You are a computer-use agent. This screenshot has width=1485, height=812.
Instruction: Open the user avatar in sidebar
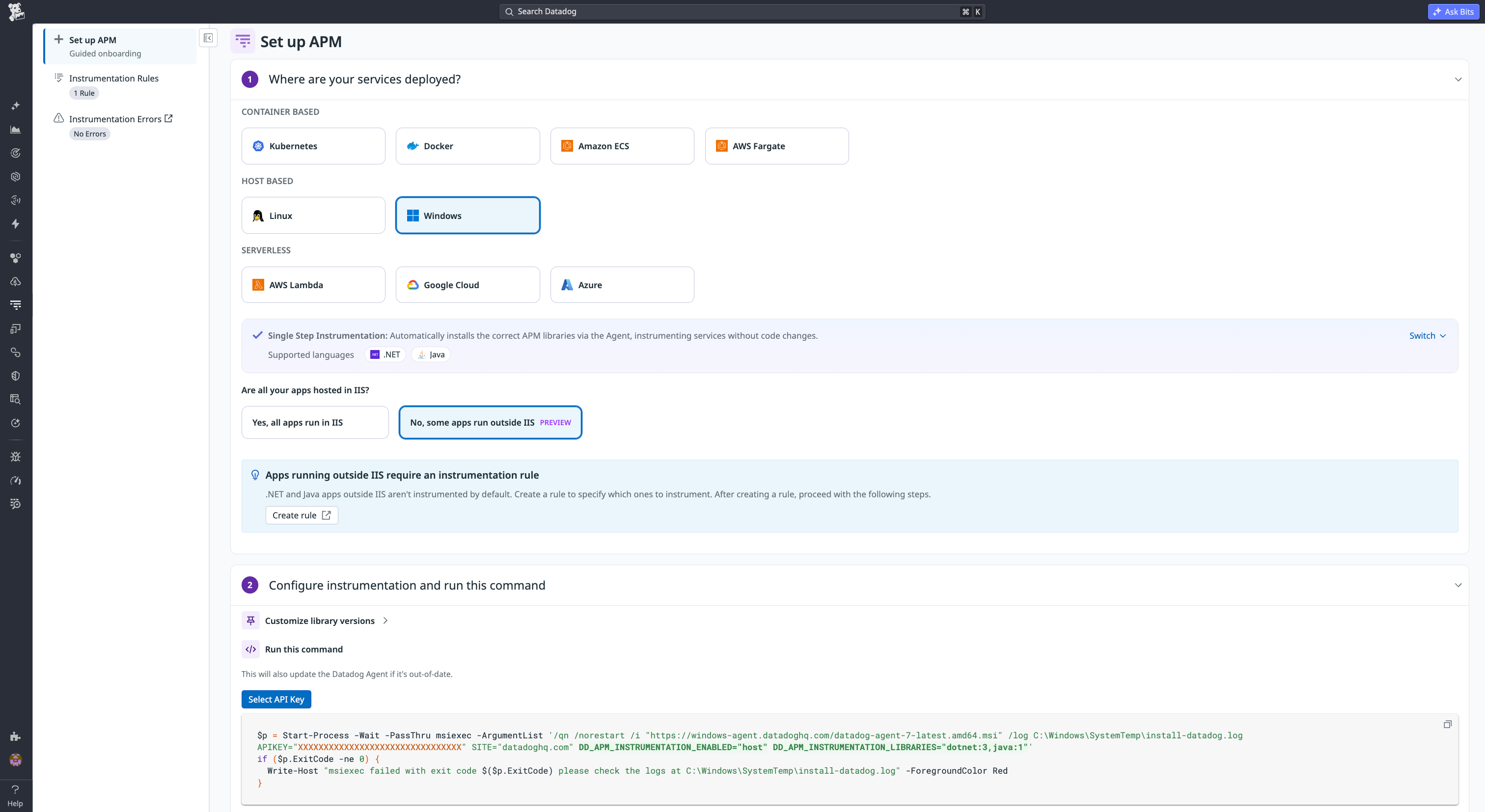tap(16, 760)
